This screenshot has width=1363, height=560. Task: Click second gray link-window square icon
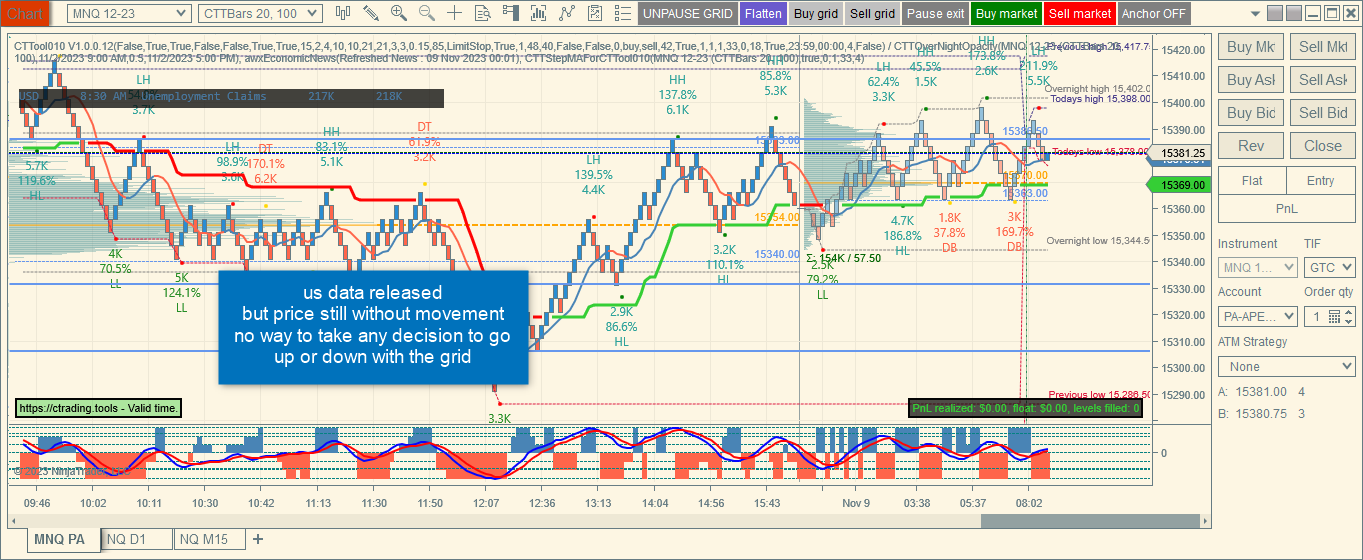(x=1295, y=13)
